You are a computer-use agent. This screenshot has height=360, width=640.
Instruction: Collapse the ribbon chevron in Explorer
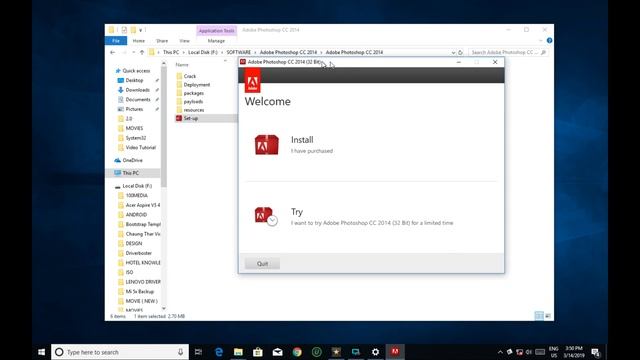(x=541, y=40)
